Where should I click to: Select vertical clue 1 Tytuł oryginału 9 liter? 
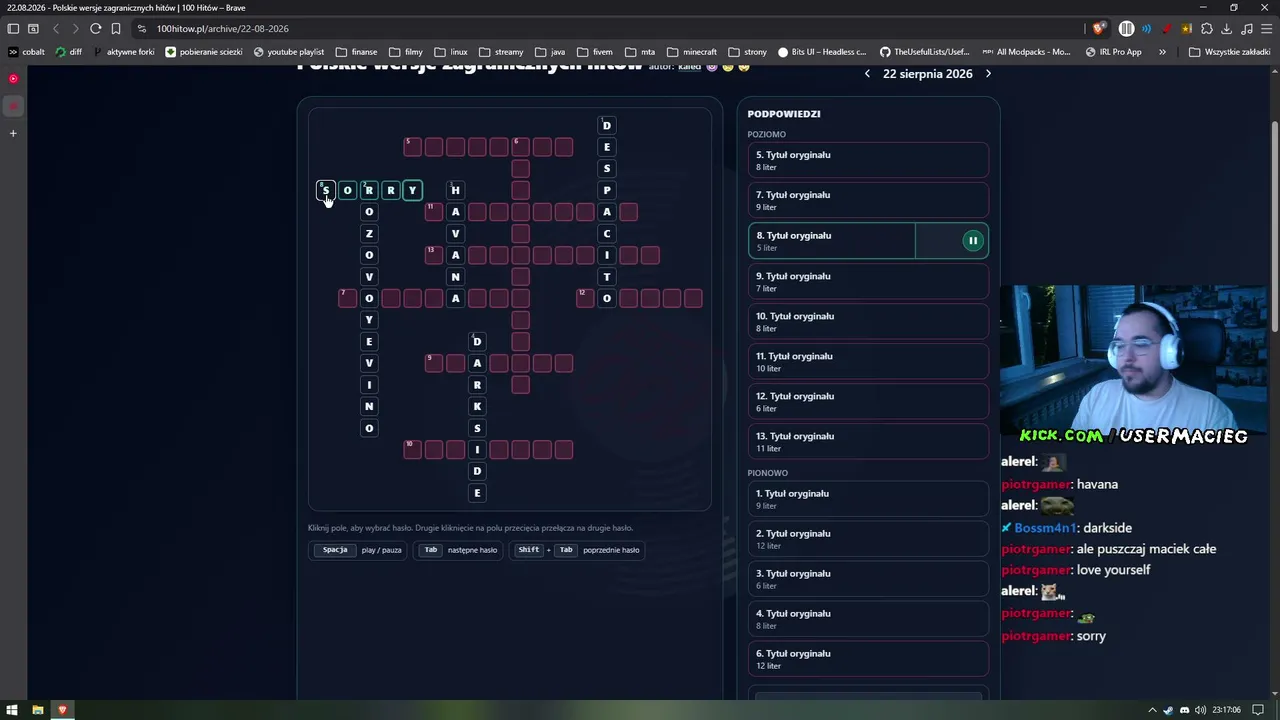coord(868,499)
